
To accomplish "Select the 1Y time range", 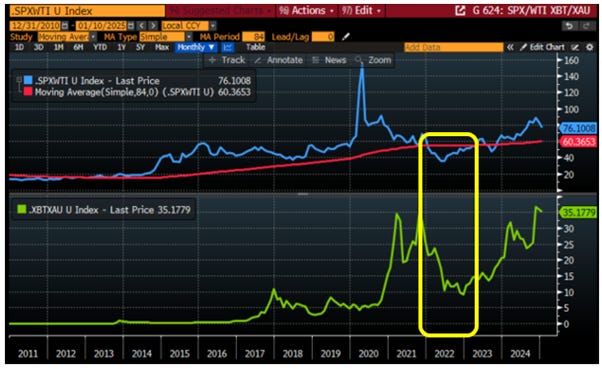I will click(x=121, y=47).
